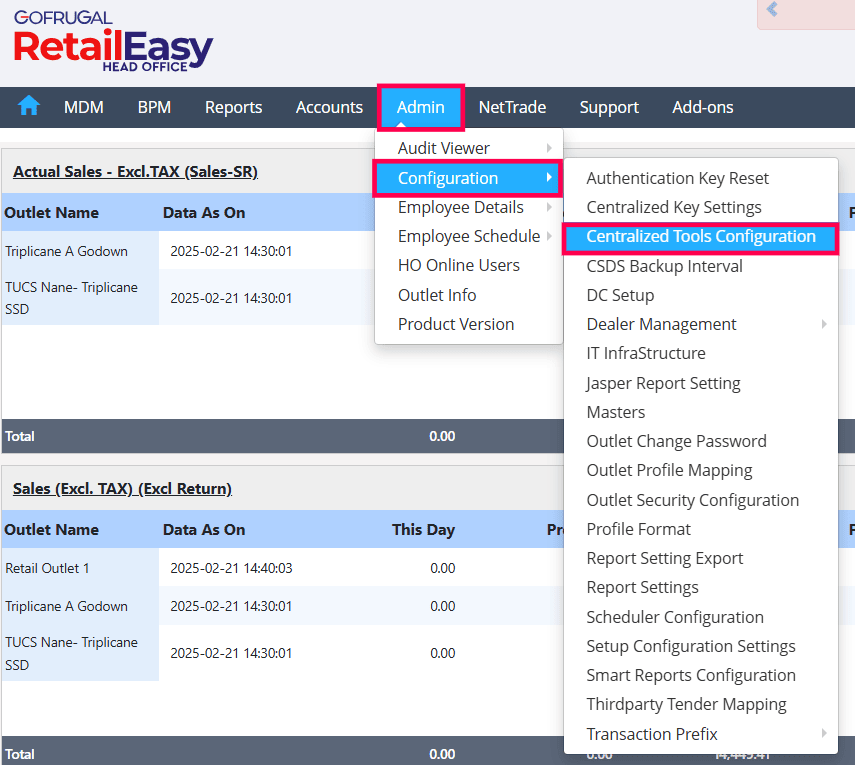Open the MDM menu

[x=83, y=107]
